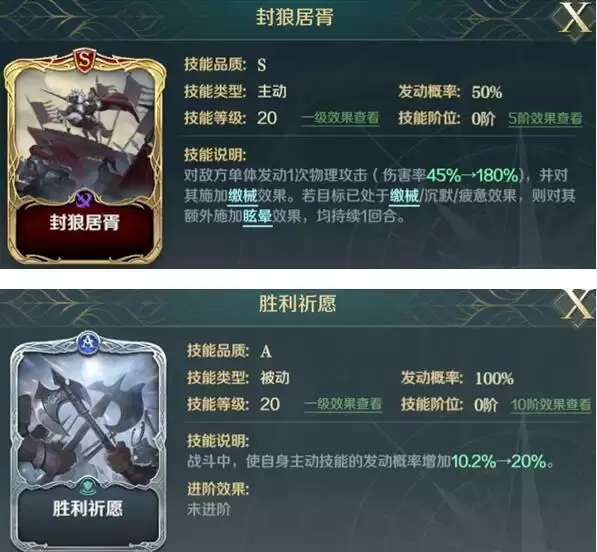Click underlined 眩晕 keyword in description
597x552 pixels.
(x=257, y=216)
